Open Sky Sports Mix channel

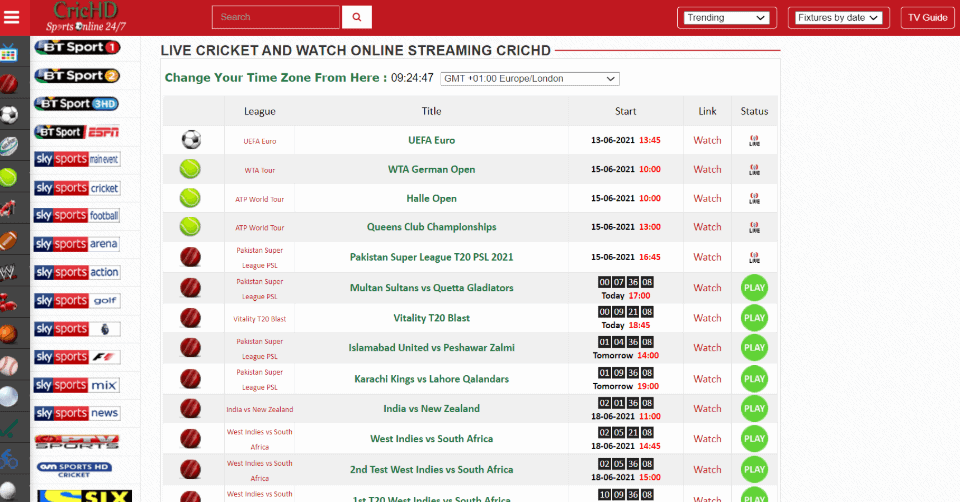pyautogui.click(x=77, y=385)
